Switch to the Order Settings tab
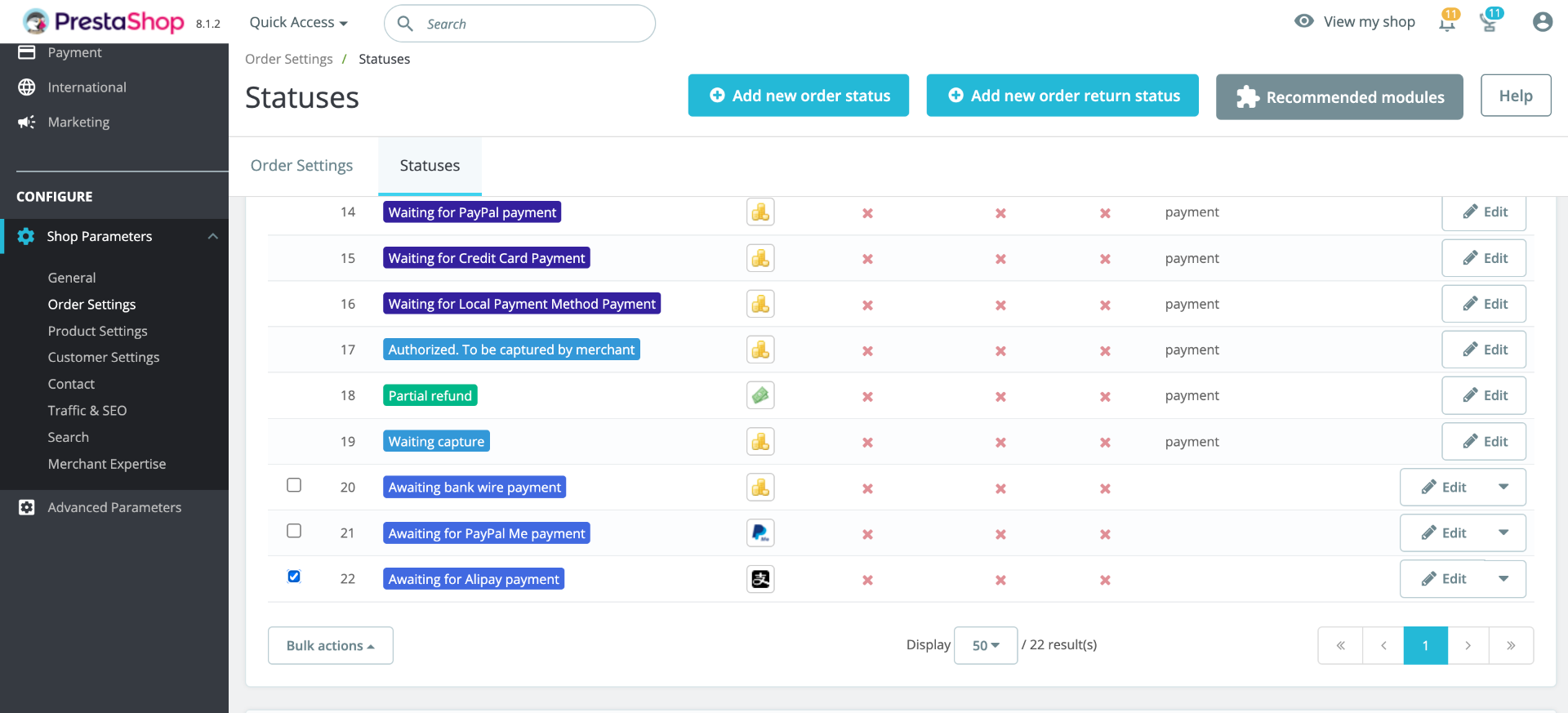The width and height of the screenshot is (1568, 713). pyautogui.click(x=301, y=166)
